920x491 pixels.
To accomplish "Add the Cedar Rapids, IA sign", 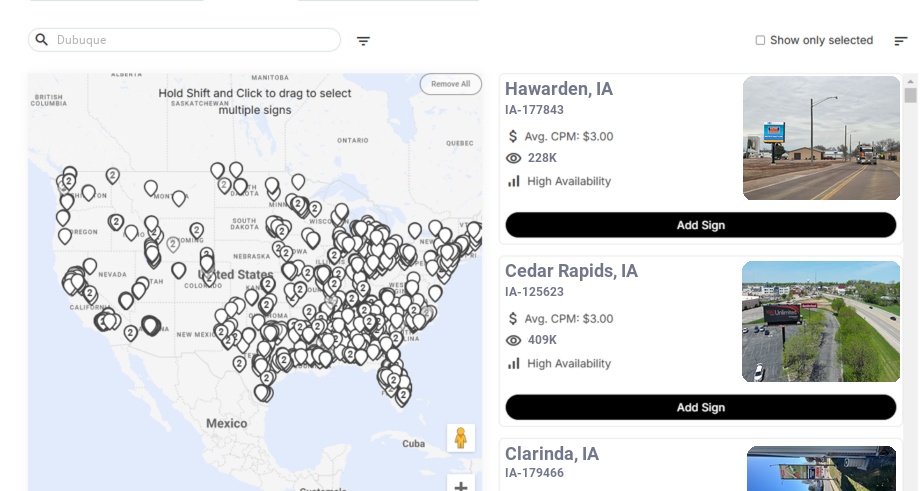I will pos(700,407).
